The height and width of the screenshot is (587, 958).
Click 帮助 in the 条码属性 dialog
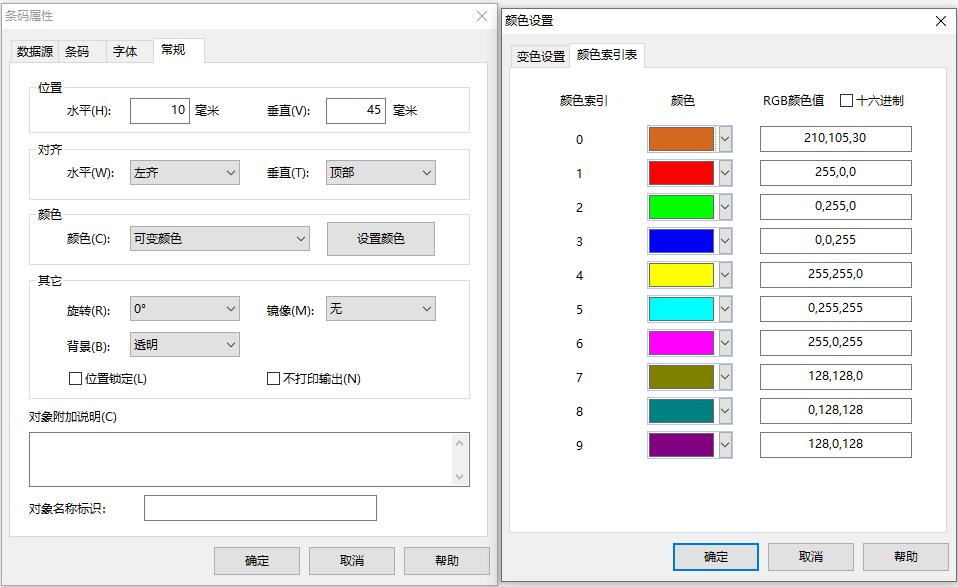447,561
